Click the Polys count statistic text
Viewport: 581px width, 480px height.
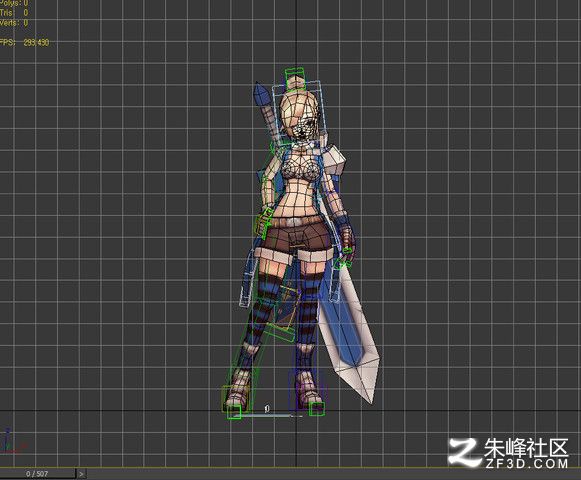(14, 3)
